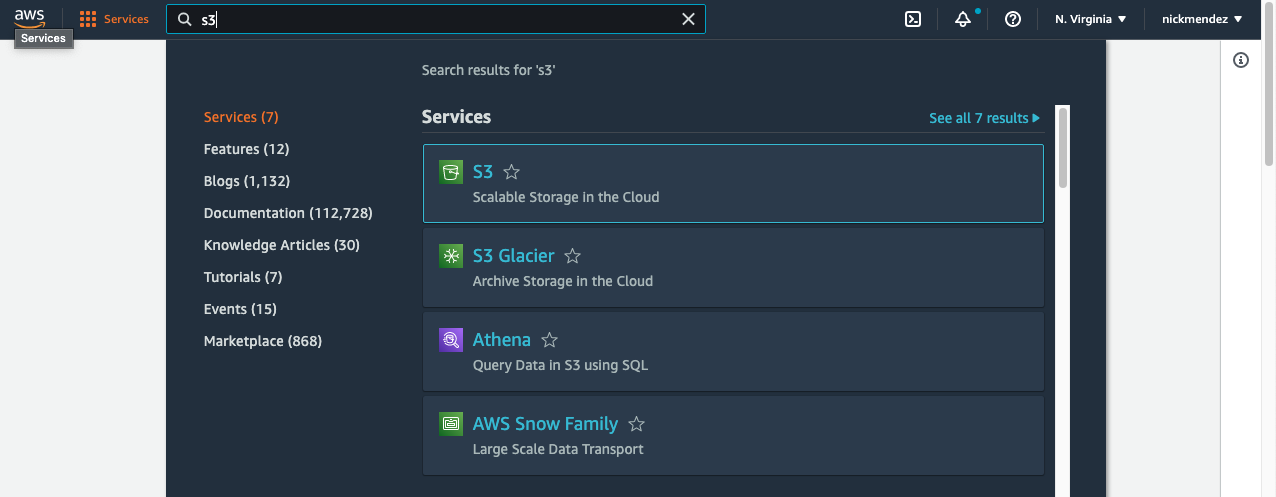Select the Tutorials (7) filter
This screenshot has height=497, width=1276.
[x=243, y=277]
